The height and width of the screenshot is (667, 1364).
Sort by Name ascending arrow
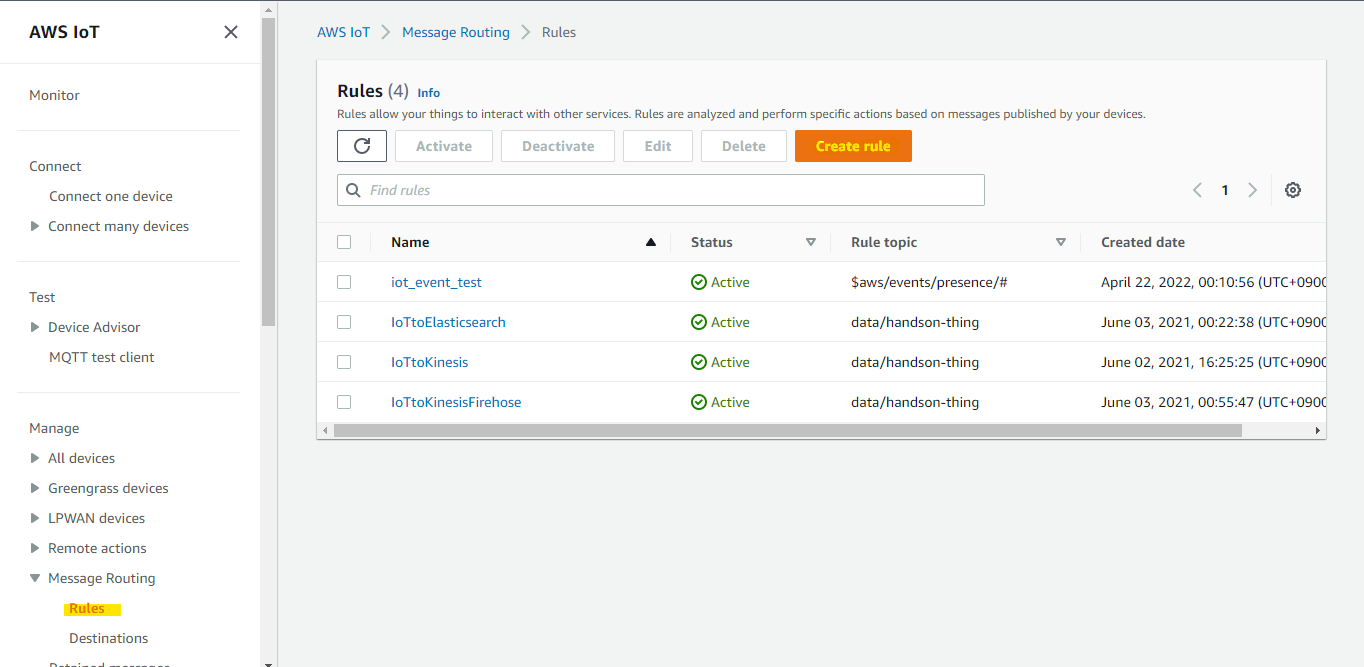click(x=651, y=242)
